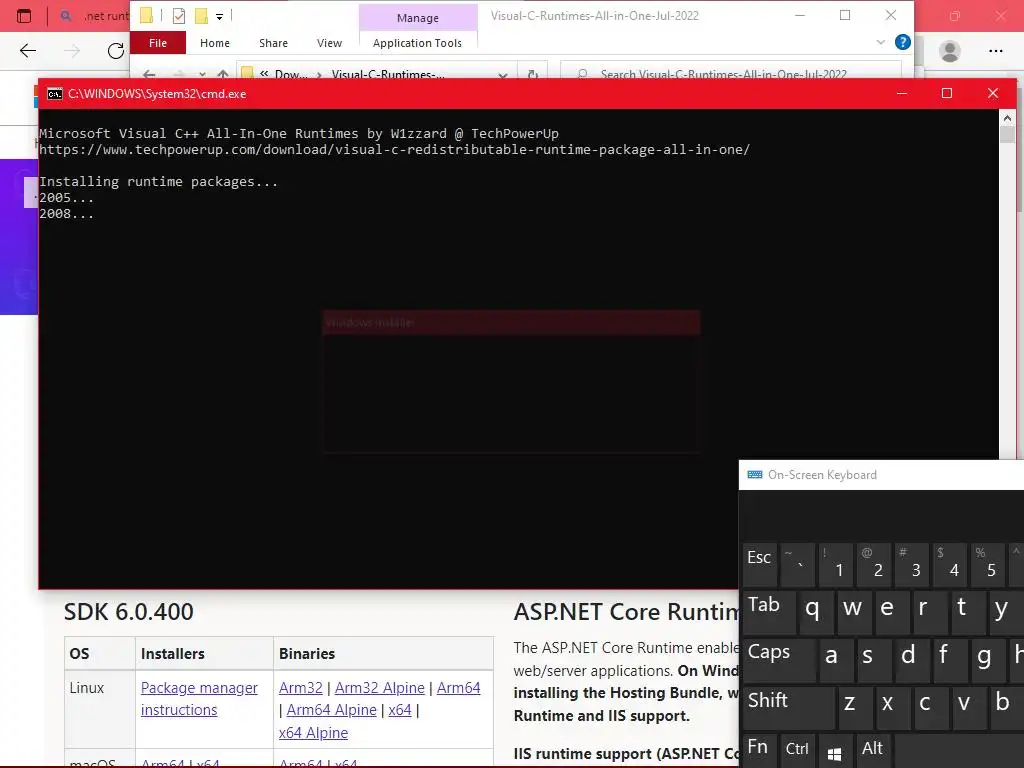The image size is (1024, 768).
Task: Click the Linux row label
Action: click(87, 688)
